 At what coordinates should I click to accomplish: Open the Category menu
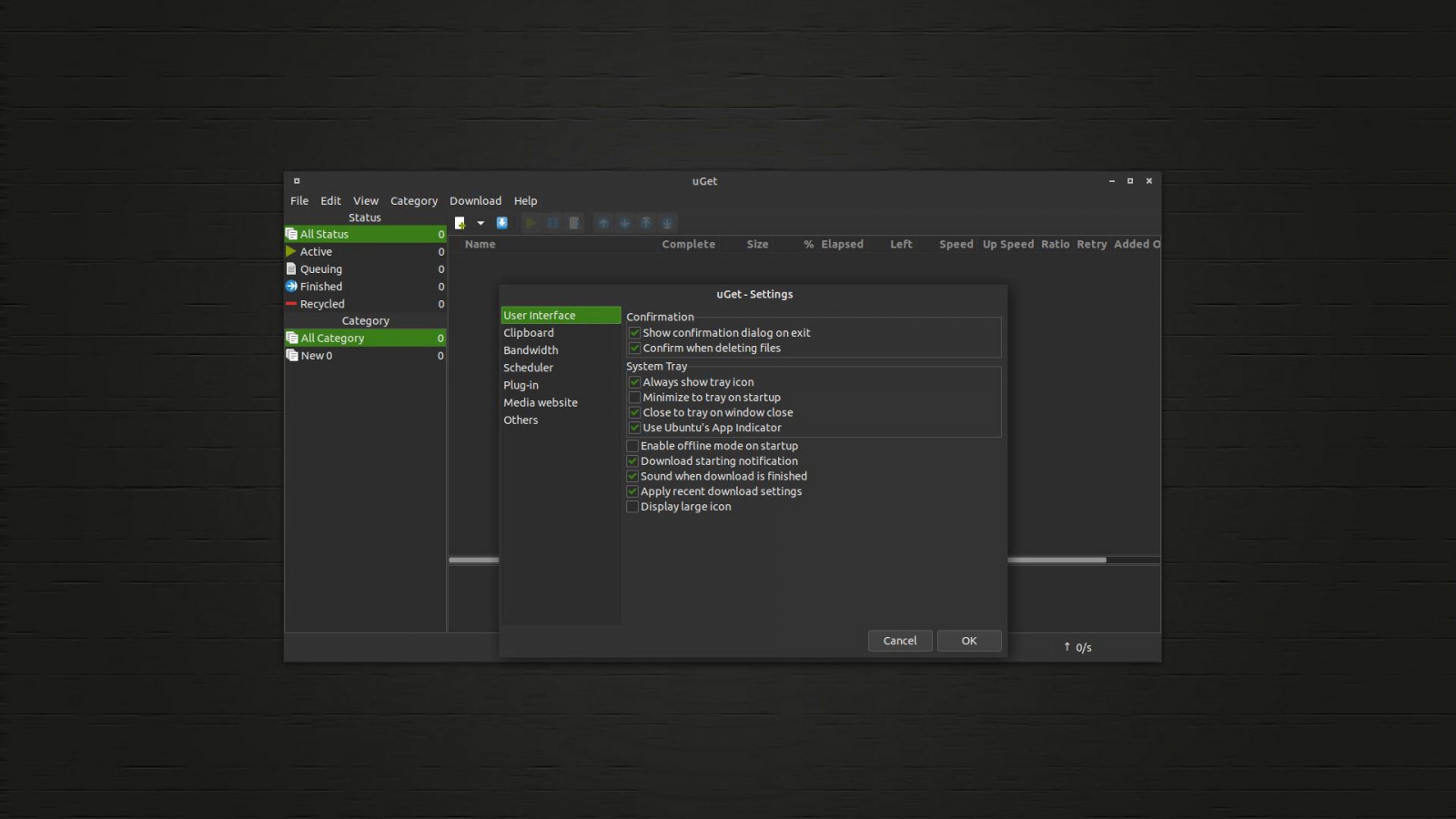pos(413,201)
